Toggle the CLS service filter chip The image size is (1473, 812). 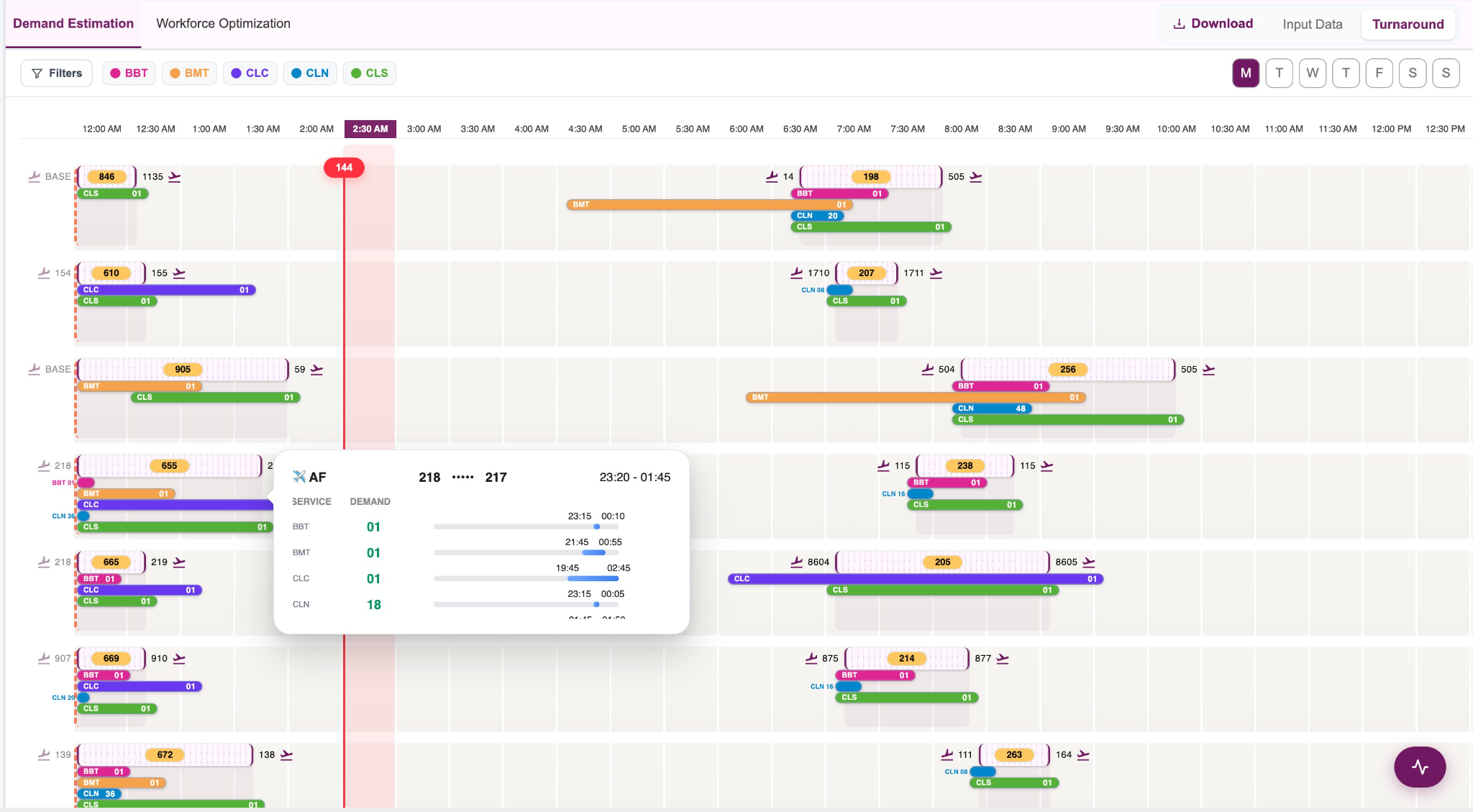pos(370,73)
